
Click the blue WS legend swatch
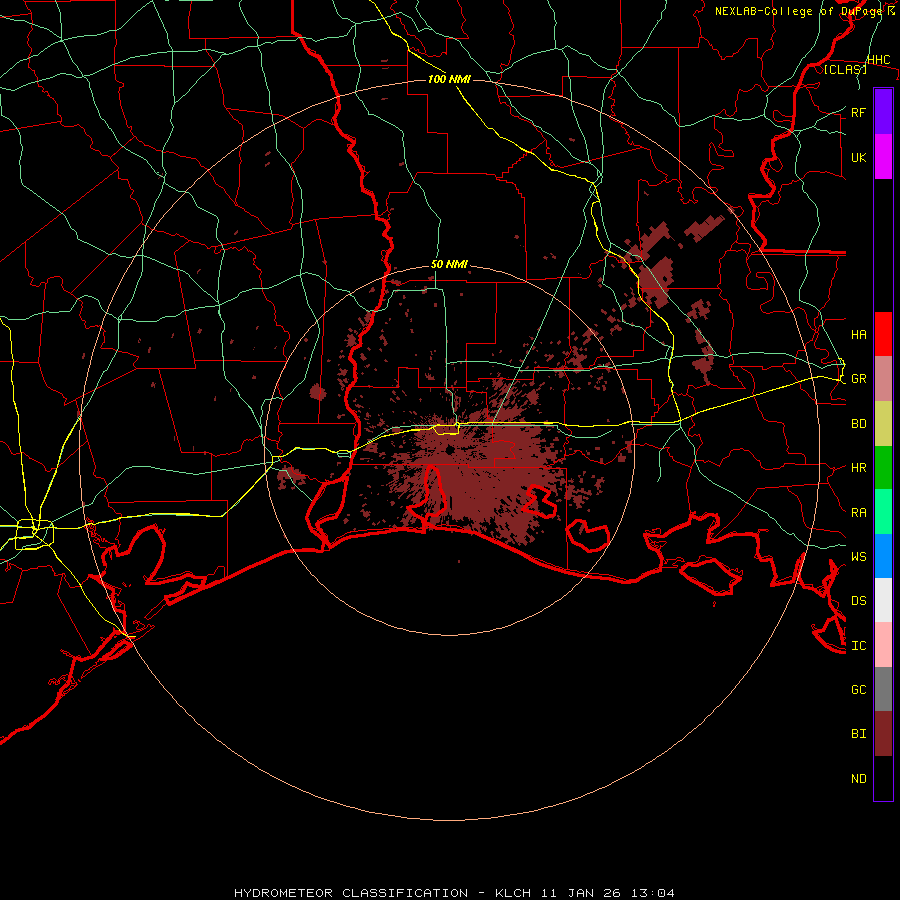883,556
